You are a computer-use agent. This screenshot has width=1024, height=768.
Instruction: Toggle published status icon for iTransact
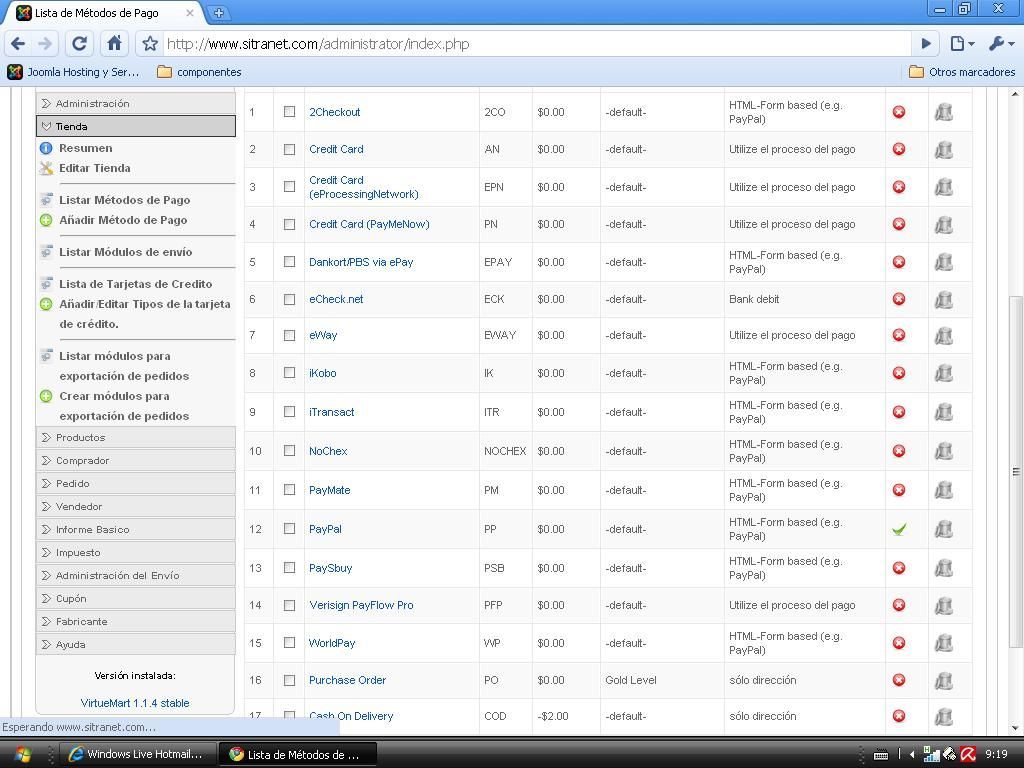pyautogui.click(x=899, y=412)
